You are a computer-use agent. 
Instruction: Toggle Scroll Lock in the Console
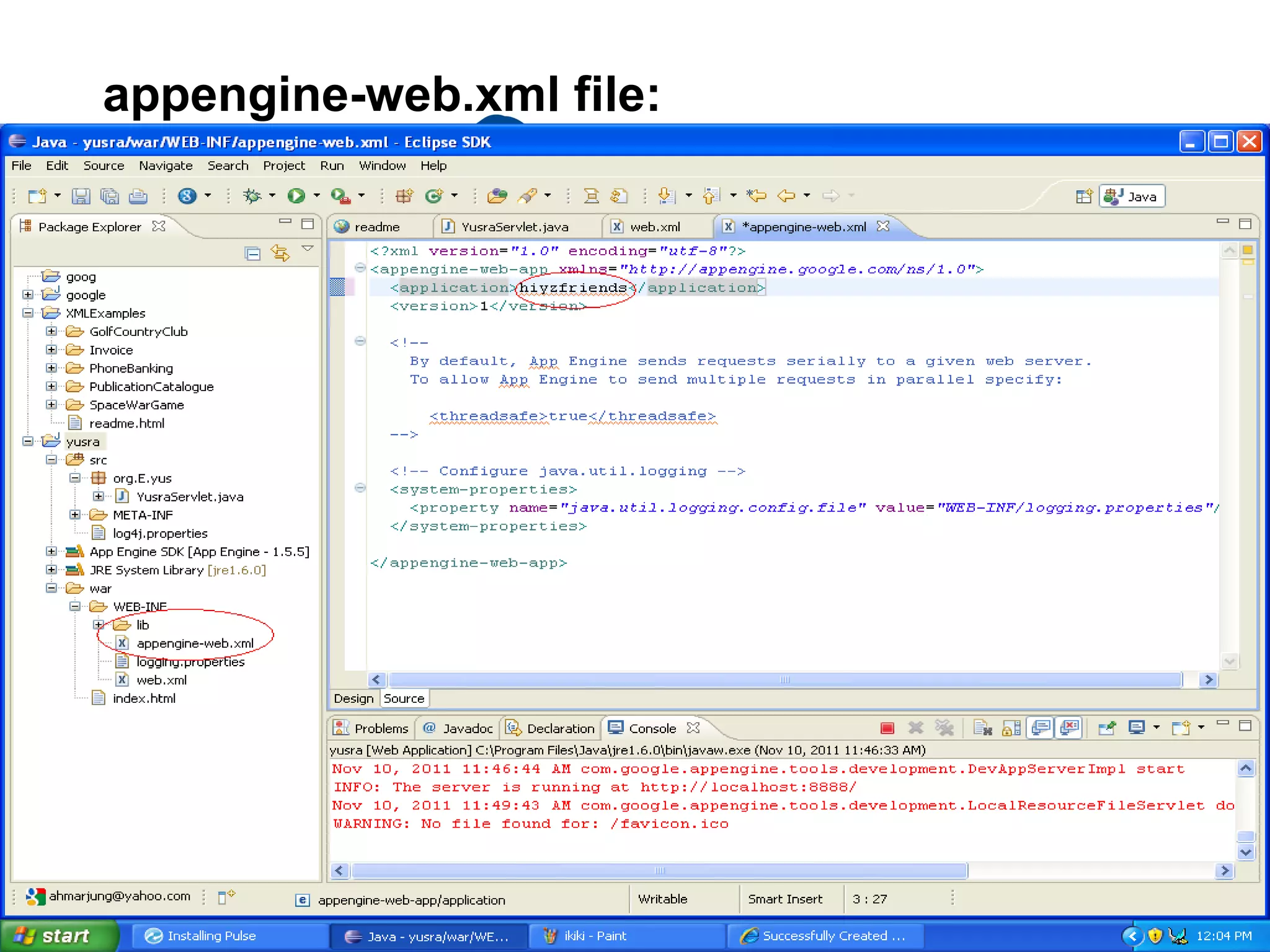1011,728
